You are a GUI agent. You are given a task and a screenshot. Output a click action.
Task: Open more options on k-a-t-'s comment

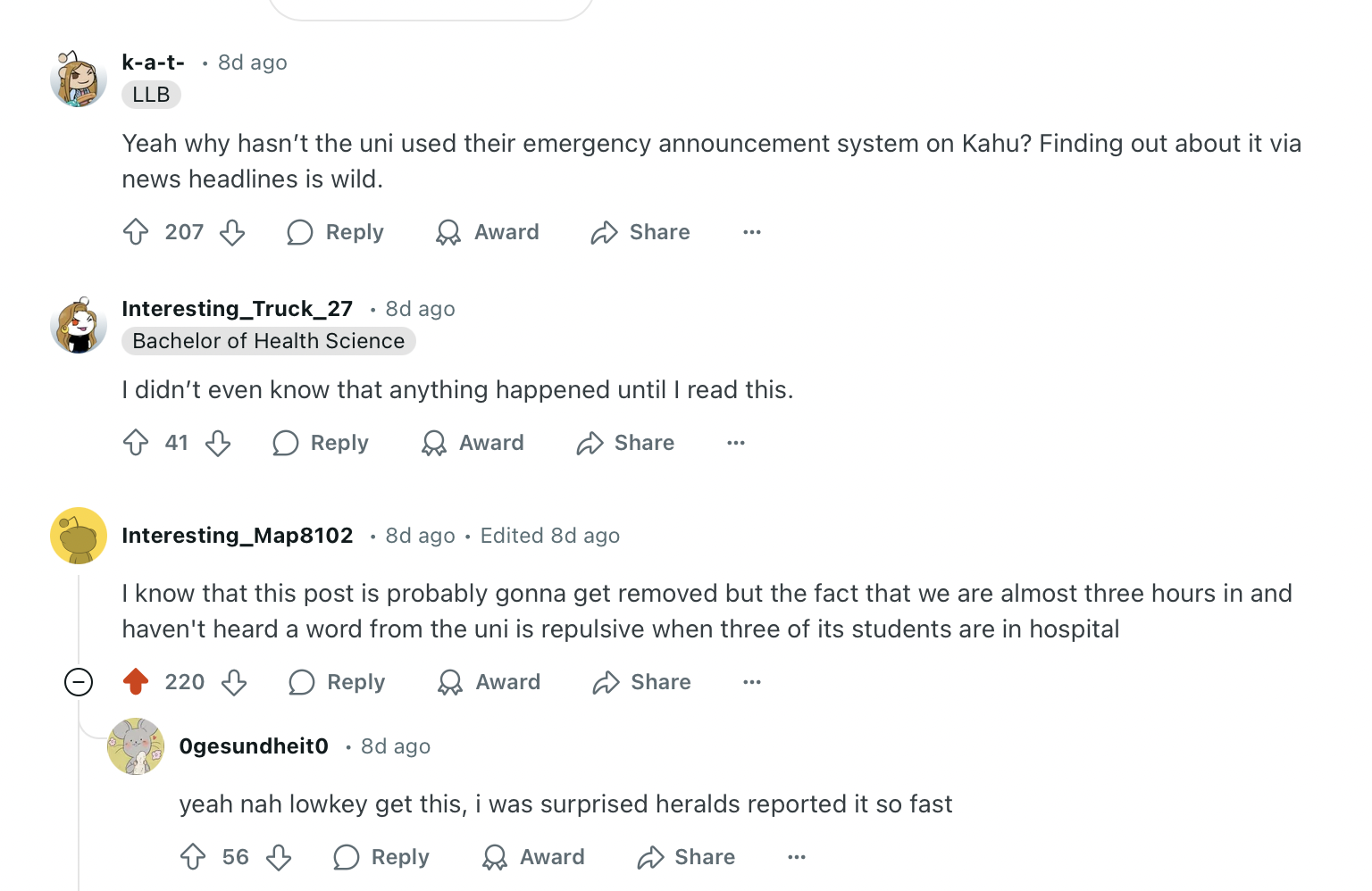752,232
